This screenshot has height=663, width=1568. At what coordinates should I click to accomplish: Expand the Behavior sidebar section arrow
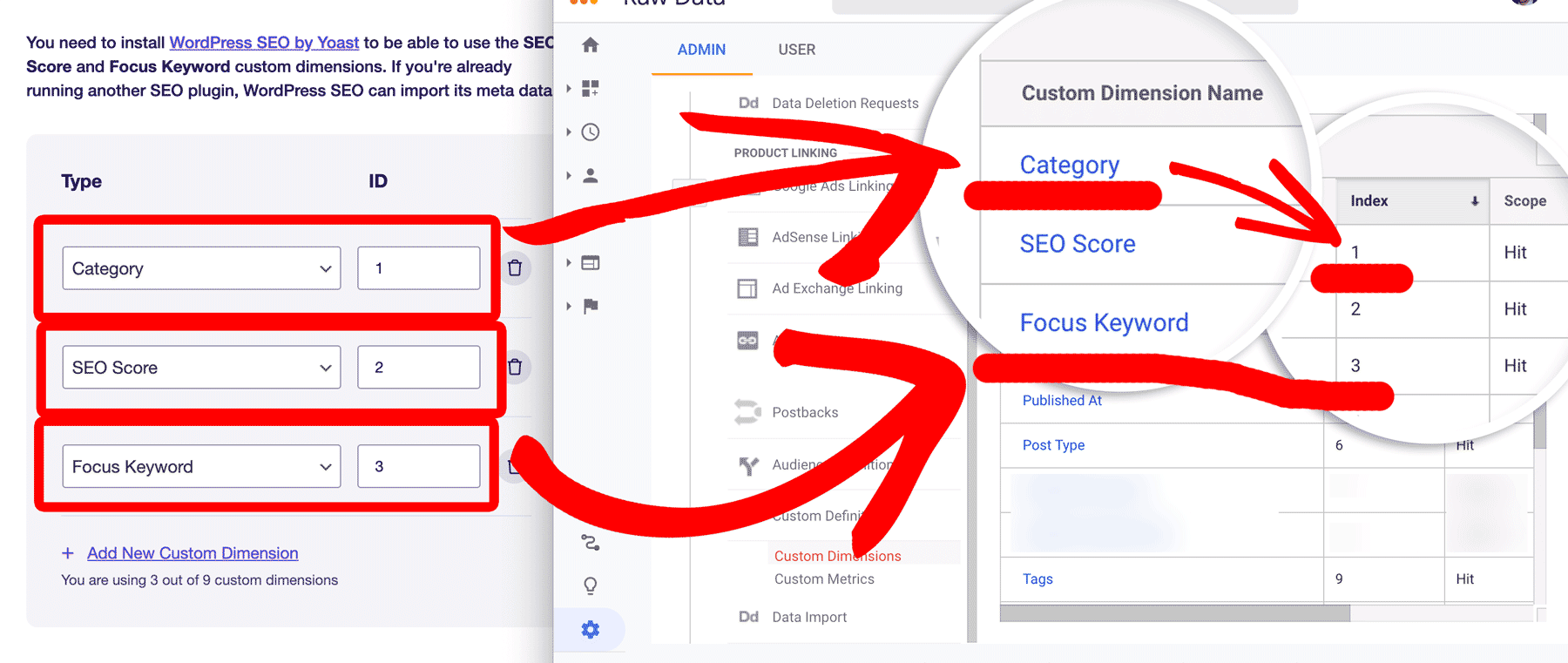569,262
